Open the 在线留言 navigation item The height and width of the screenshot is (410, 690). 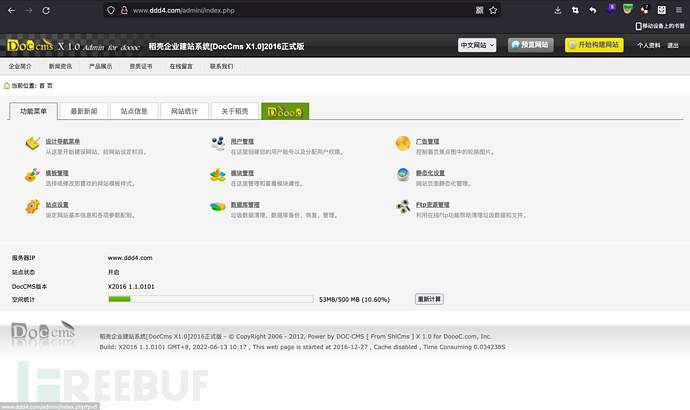(181, 66)
